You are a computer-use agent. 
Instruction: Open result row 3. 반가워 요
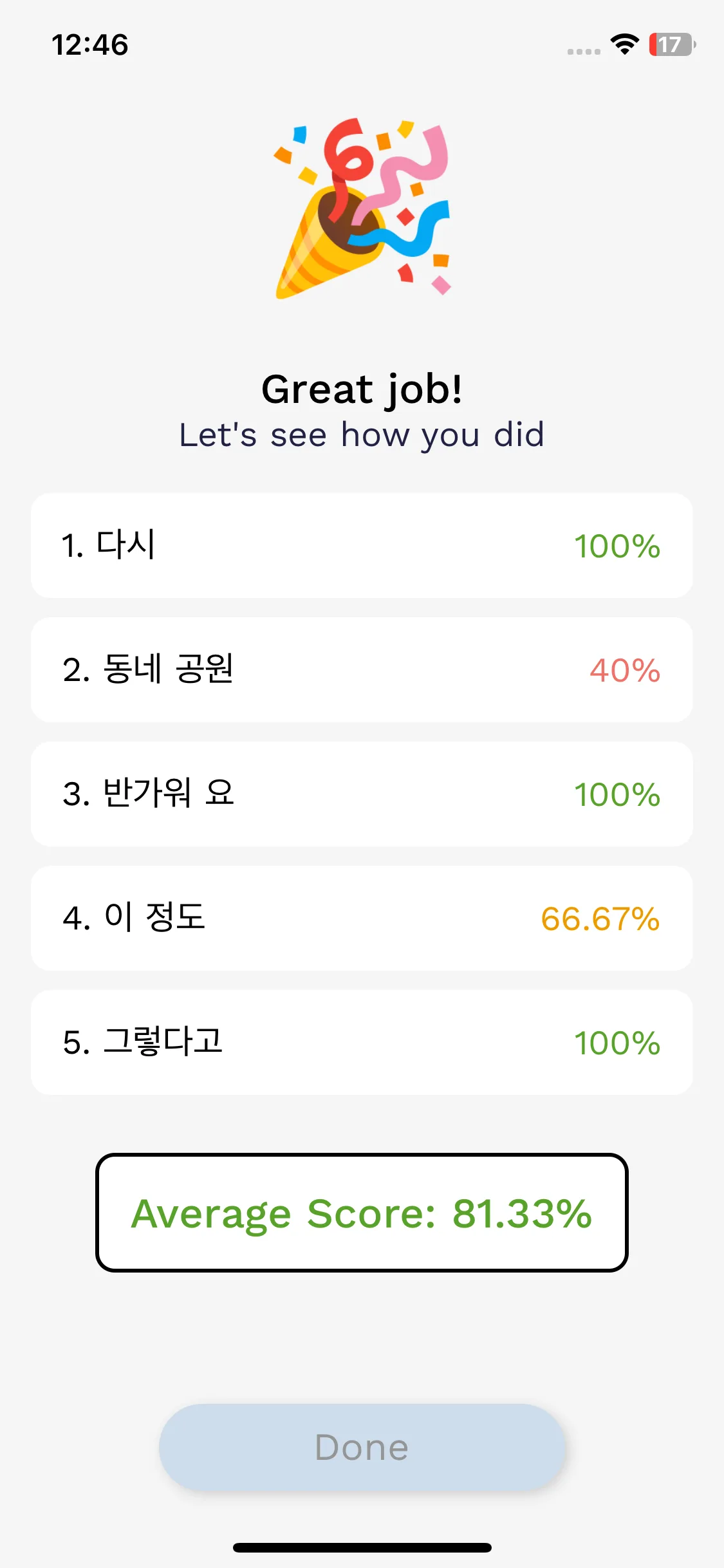pos(362,794)
